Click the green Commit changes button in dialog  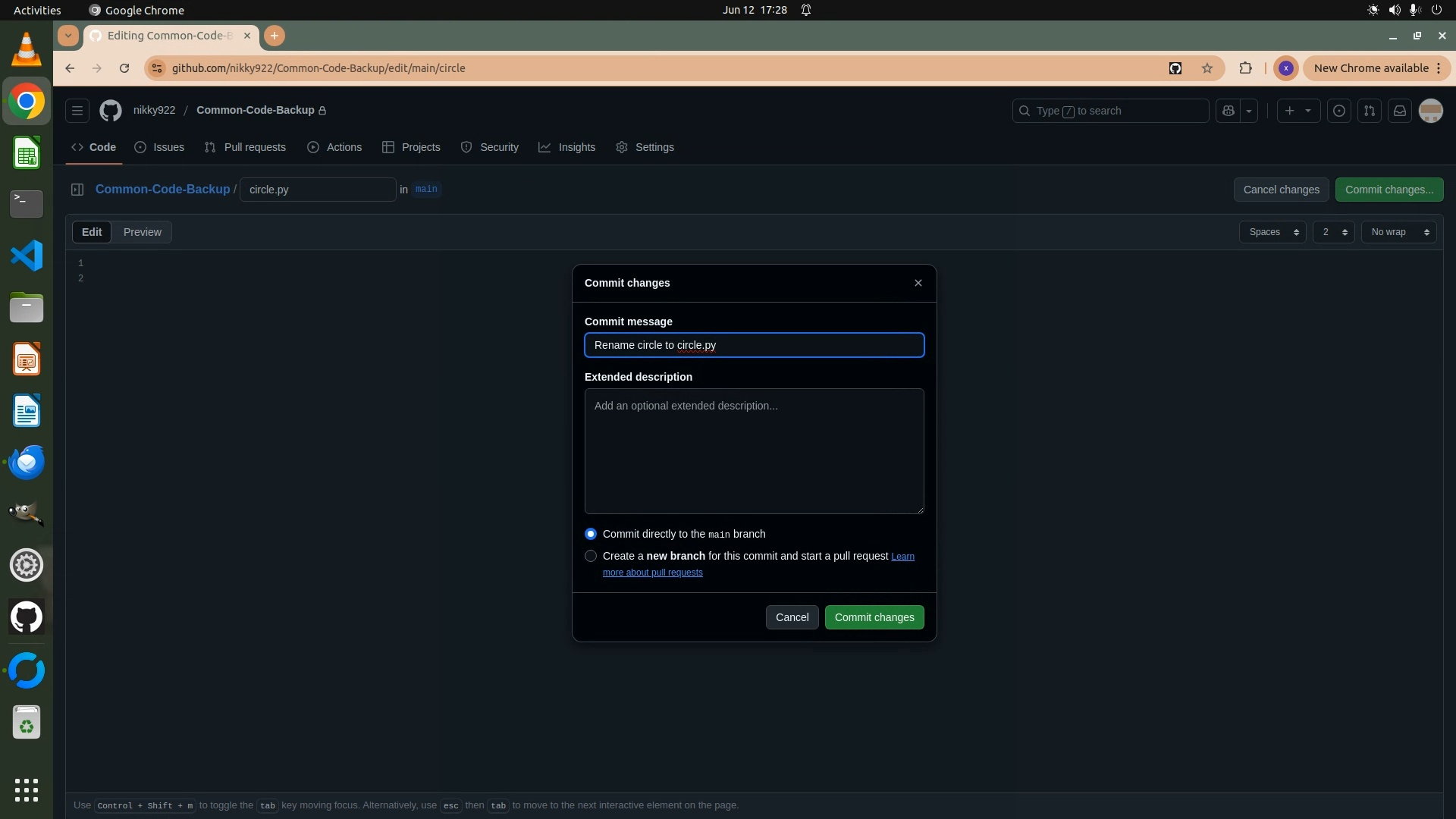coord(874,617)
